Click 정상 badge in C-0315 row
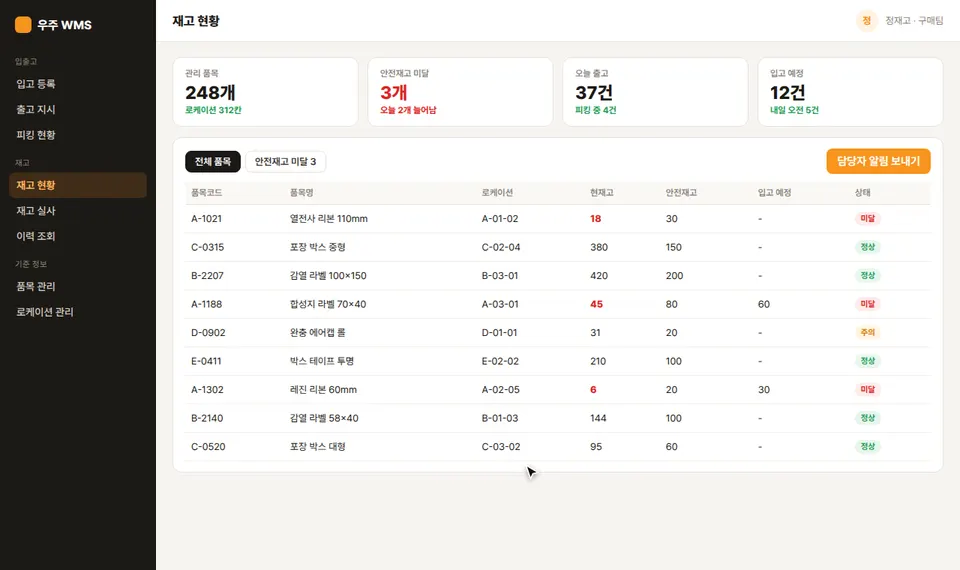This screenshot has height=570, width=960. 868,247
